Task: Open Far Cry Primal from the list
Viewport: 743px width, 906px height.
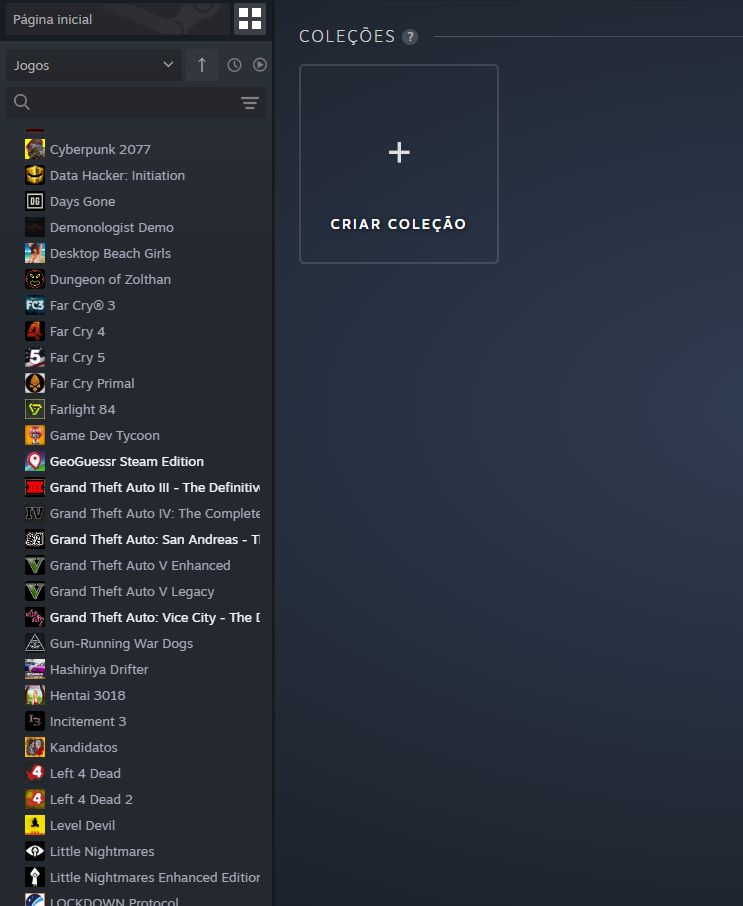Action: 92,383
